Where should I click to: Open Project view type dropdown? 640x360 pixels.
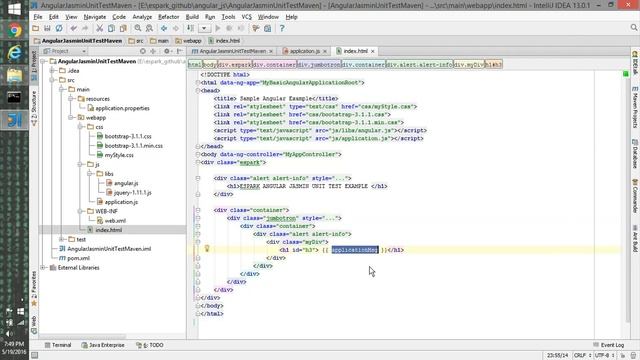click(65, 51)
